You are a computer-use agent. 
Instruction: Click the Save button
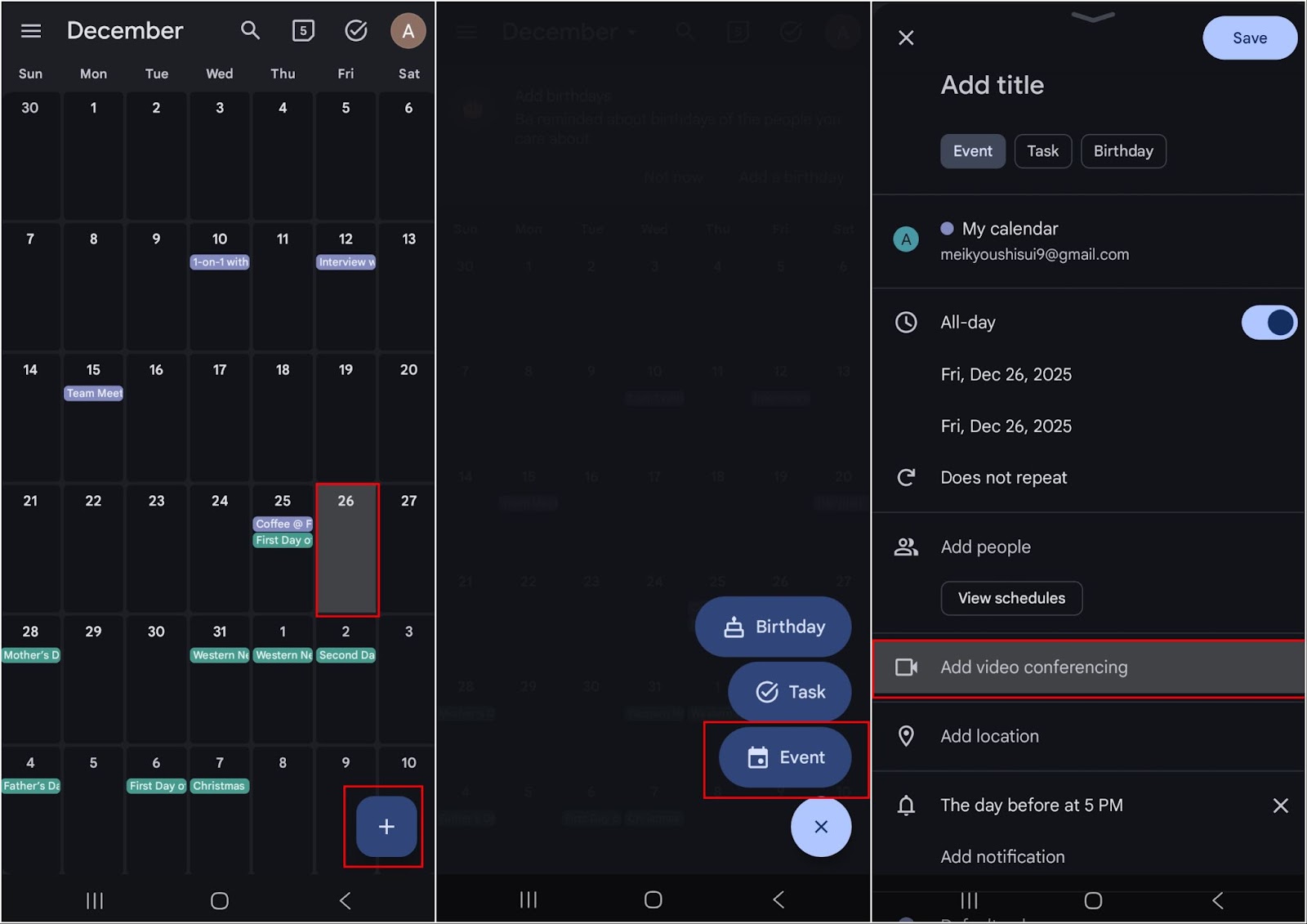(1249, 38)
